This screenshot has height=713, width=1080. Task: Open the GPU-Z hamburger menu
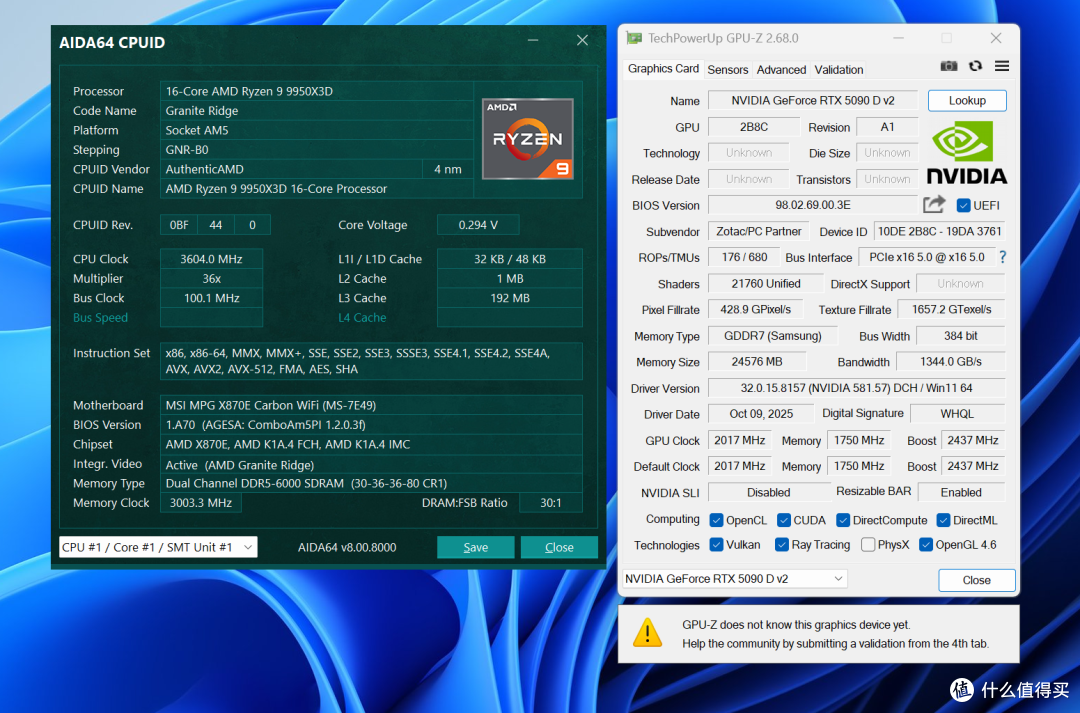1002,66
